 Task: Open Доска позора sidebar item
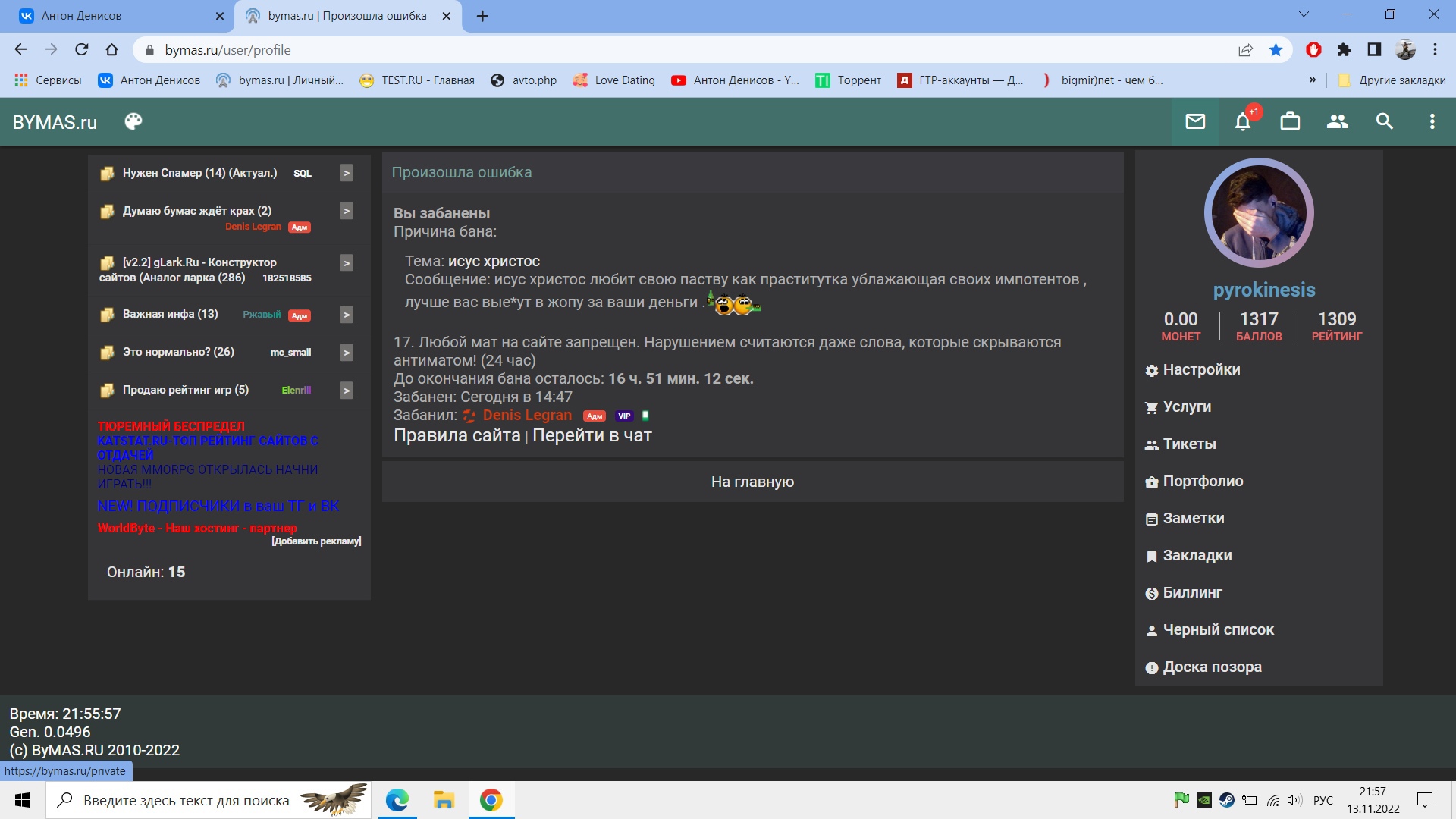click(1212, 666)
